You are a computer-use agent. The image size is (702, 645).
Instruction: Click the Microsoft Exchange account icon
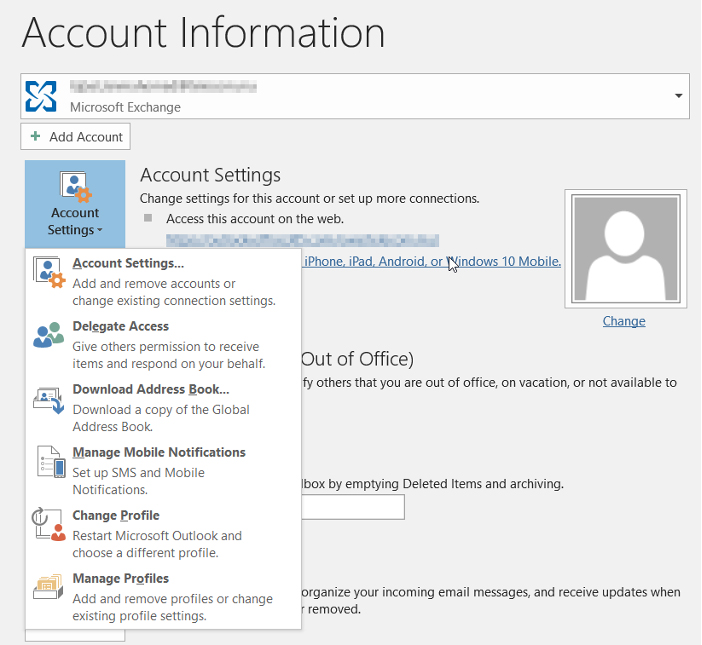point(41,96)
